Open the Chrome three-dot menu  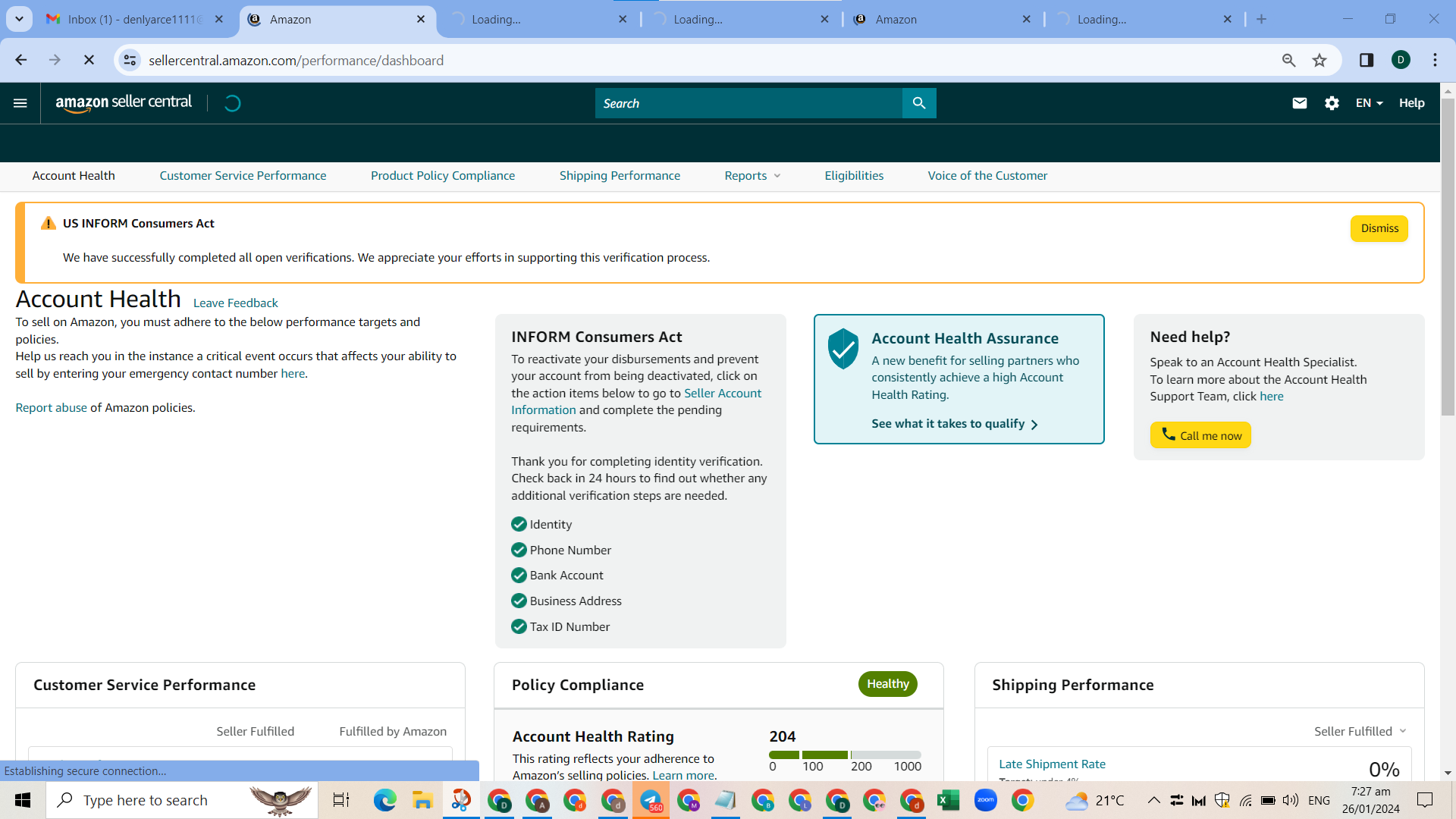(1435, 60)
